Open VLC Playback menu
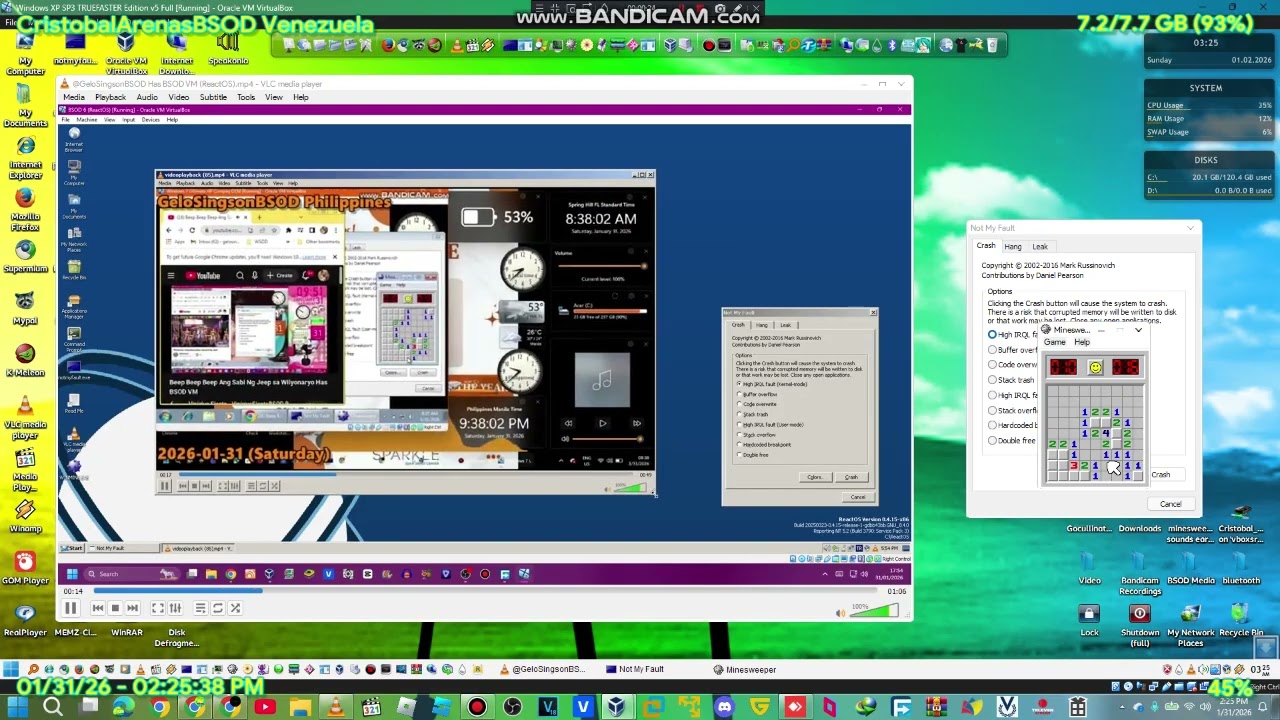Image resolution: width=1280 pixels, height=720 pixels. point(110,97)
